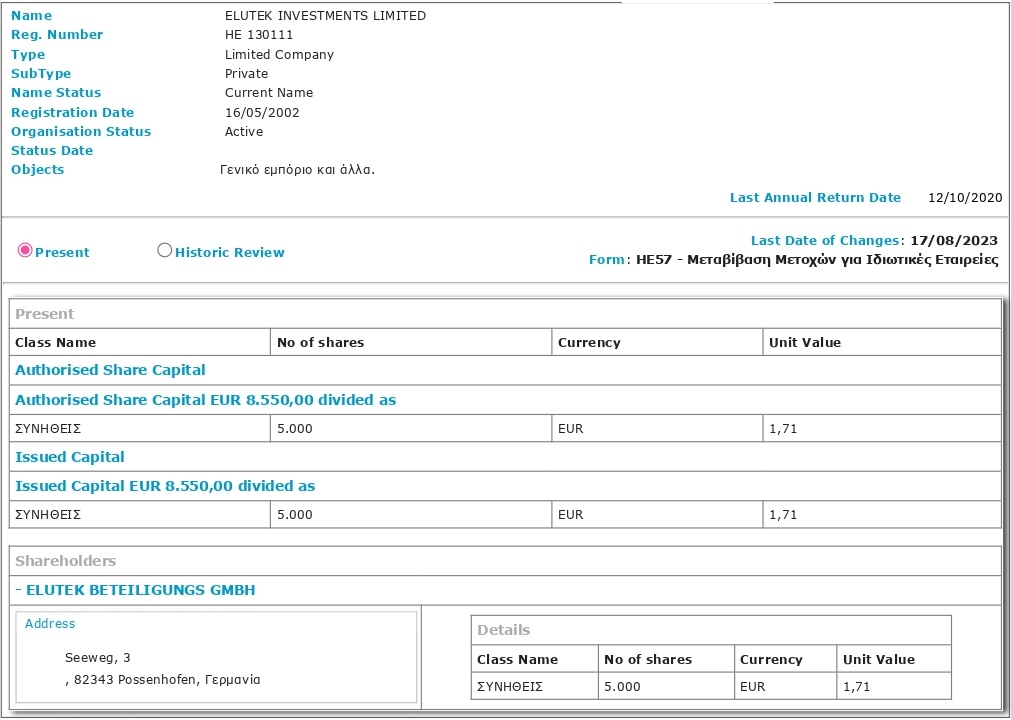This screenshot has width=1011, height=720.
Task: Click registration date 16/05/2002
Action: click(262, 113)
